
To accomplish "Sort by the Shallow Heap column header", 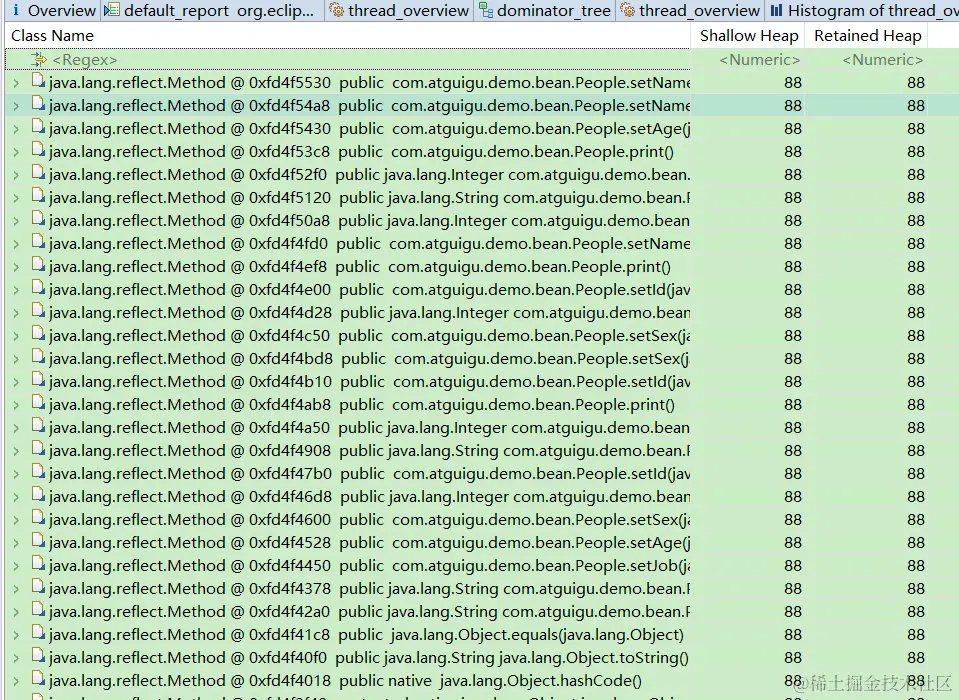I will point(749,35).
